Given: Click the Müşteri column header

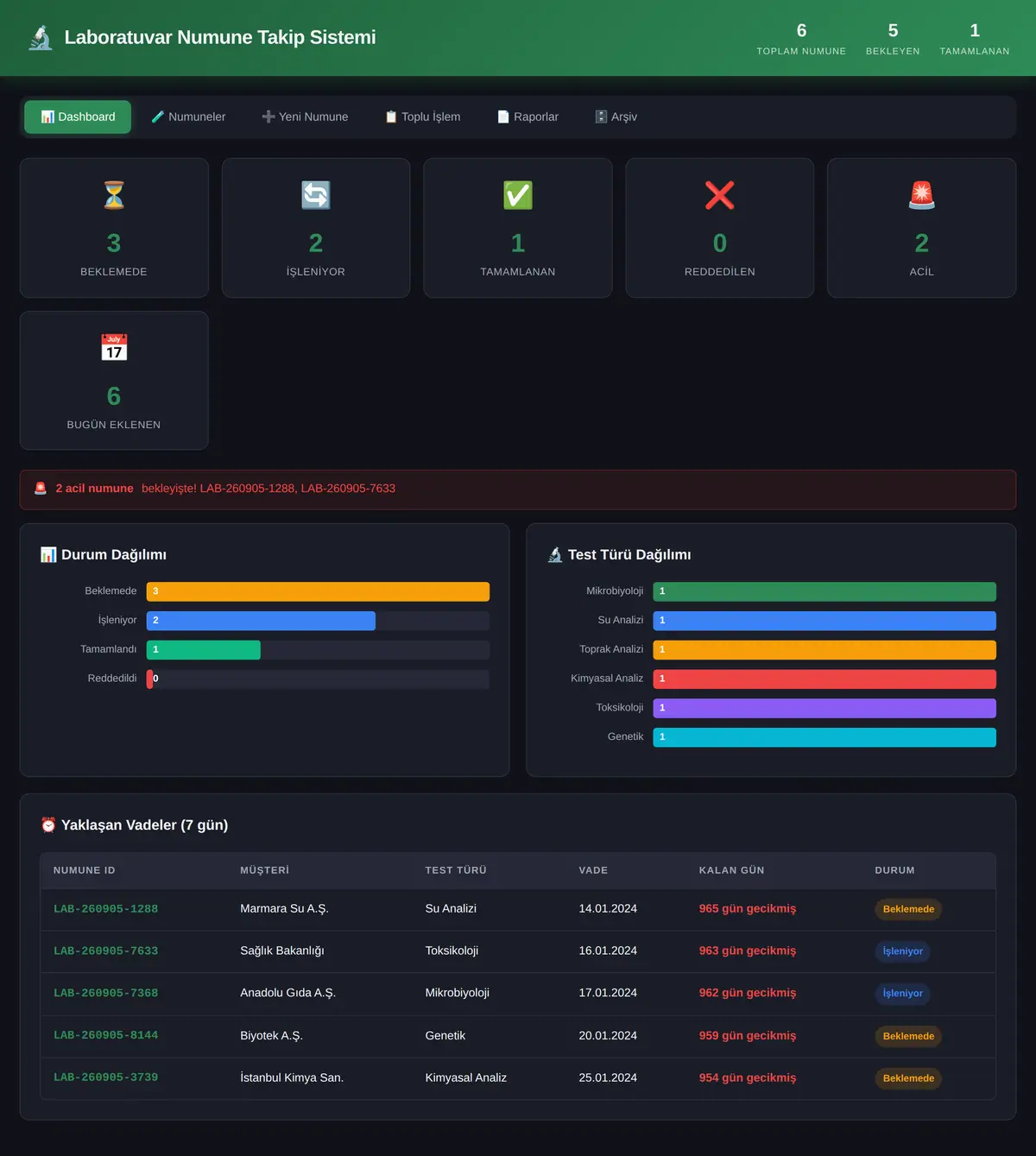Looking at the screenshot, I should click(264, 870).
